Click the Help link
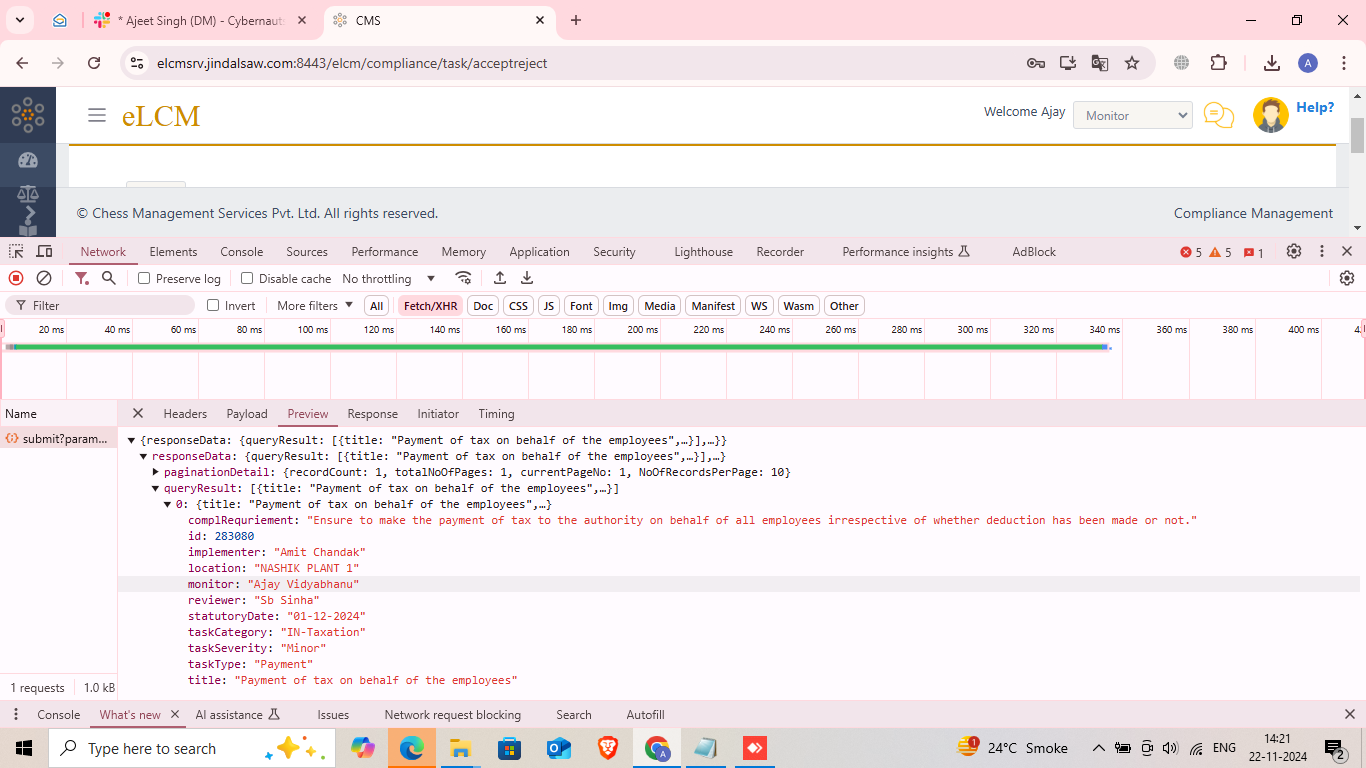 1314,108
